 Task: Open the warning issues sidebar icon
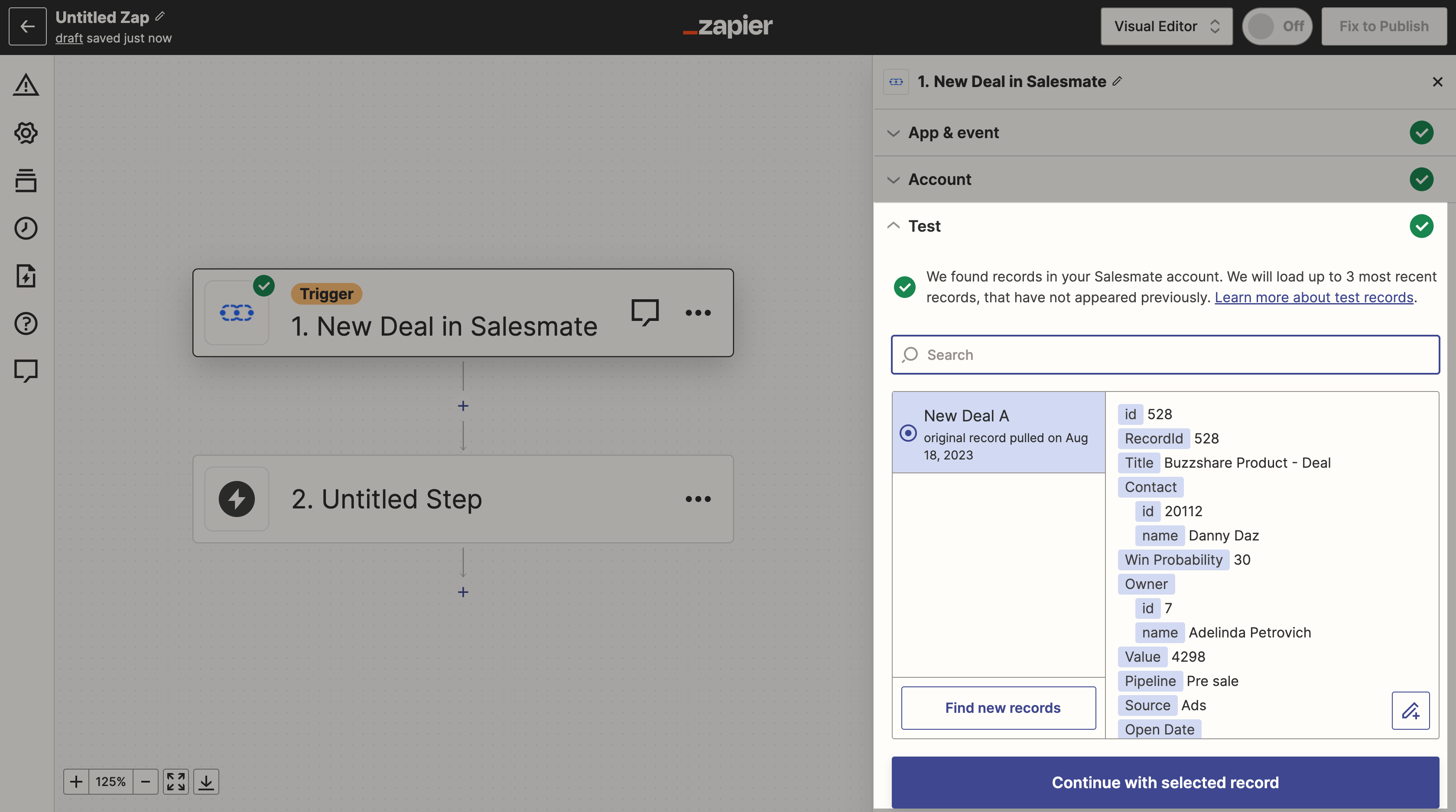[26, 85]
